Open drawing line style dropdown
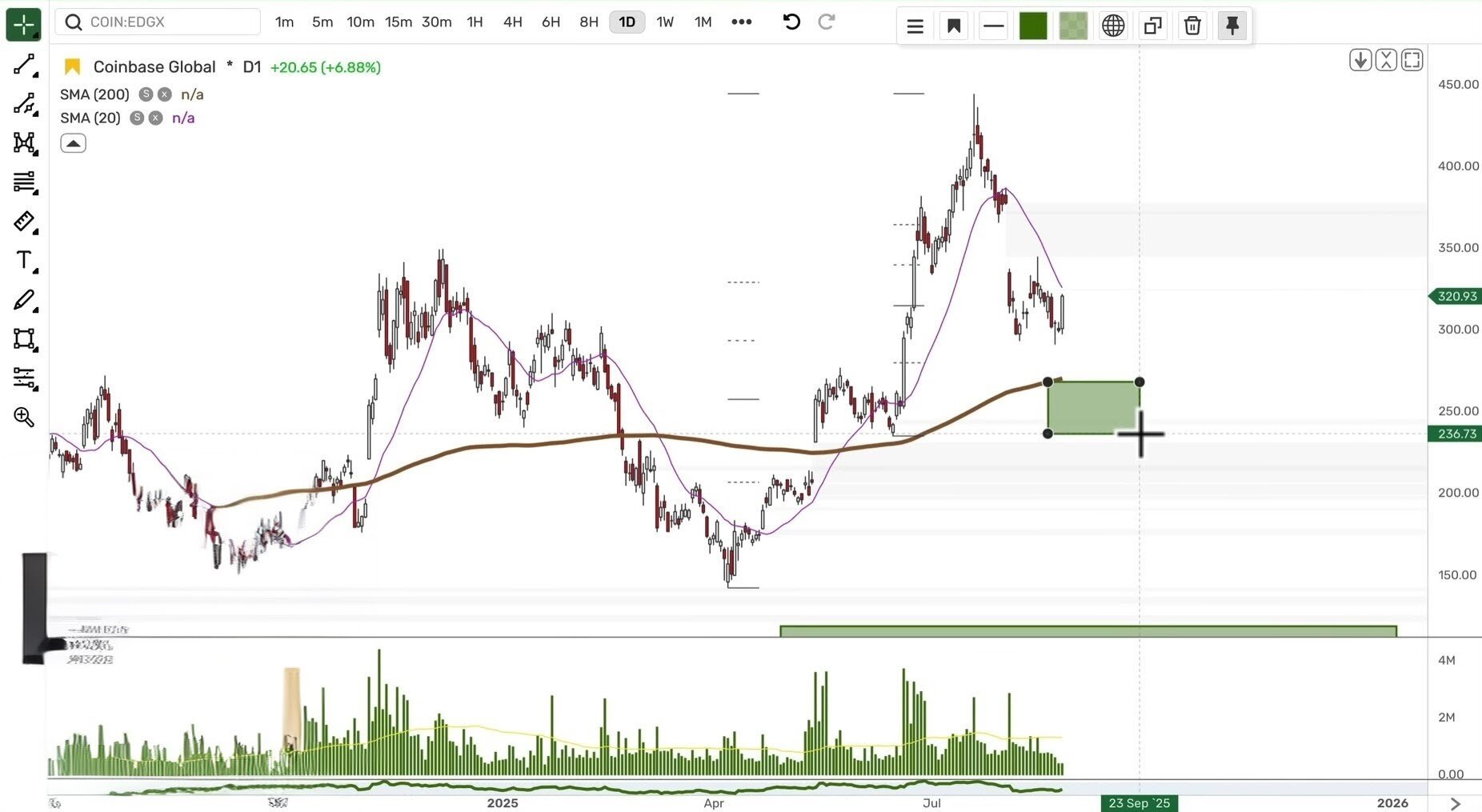 click(x=993, y=26)
